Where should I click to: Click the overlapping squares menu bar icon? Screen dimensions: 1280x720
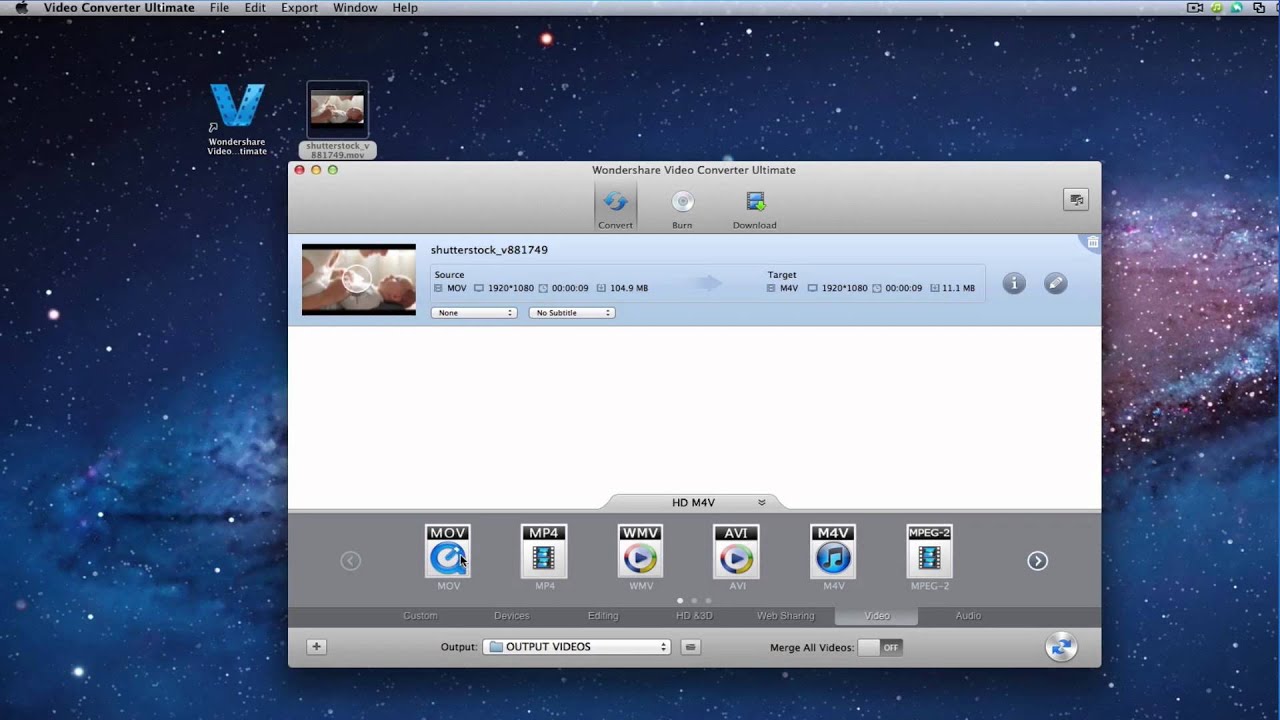(1258, 8)
